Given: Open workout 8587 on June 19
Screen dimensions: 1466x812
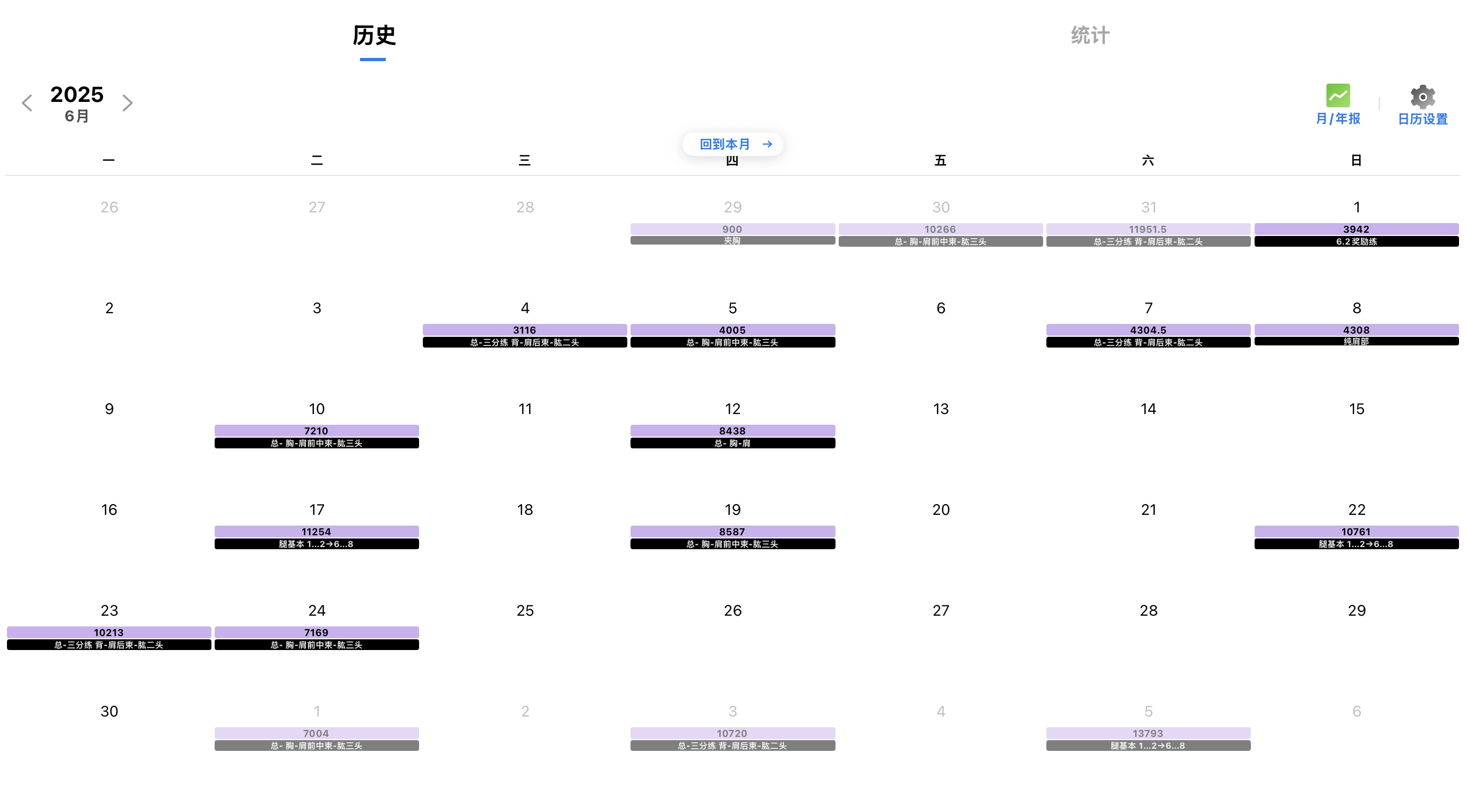Looking at the screenshot, I should [732, 532].
